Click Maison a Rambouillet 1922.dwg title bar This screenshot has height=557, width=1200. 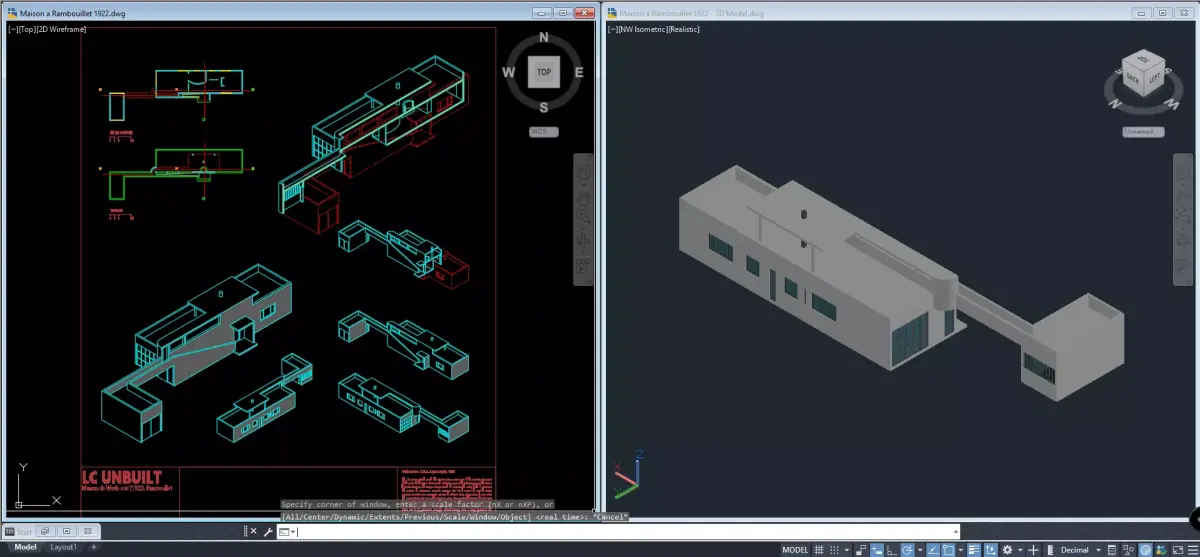[x=300, y=13]
